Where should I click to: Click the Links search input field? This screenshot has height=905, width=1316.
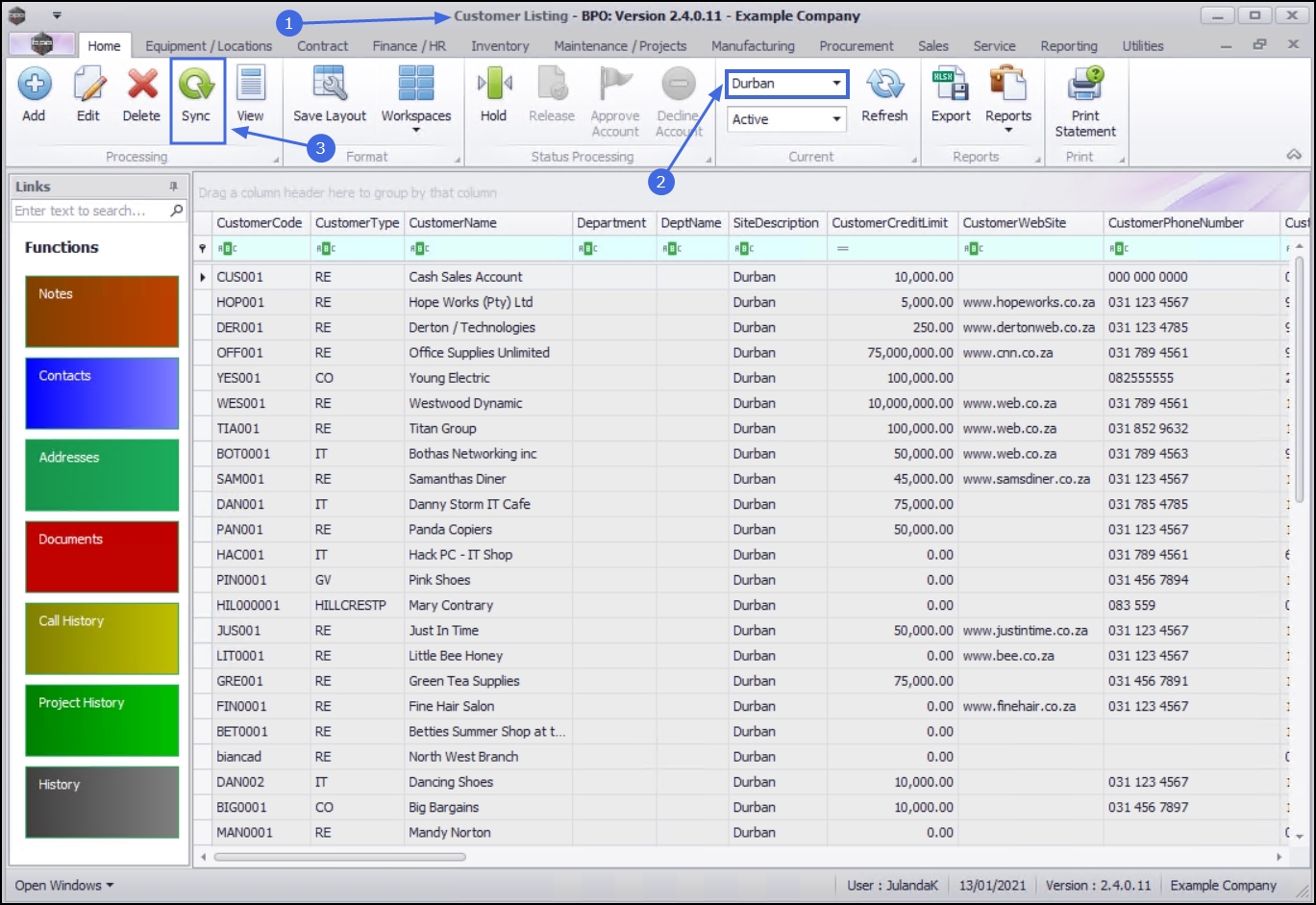pyautogui.click(x=90, y=211)
